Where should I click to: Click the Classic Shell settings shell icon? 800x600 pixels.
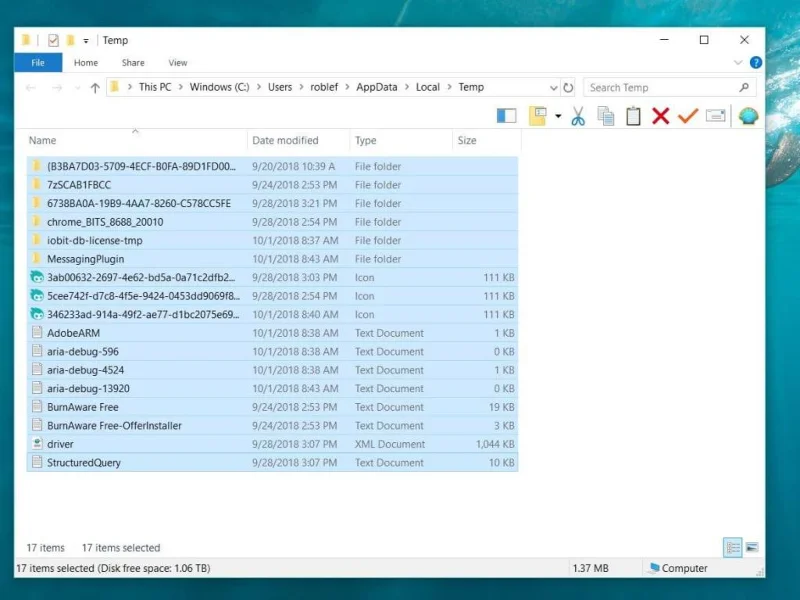pyautogui.click(x=748, y=116)
